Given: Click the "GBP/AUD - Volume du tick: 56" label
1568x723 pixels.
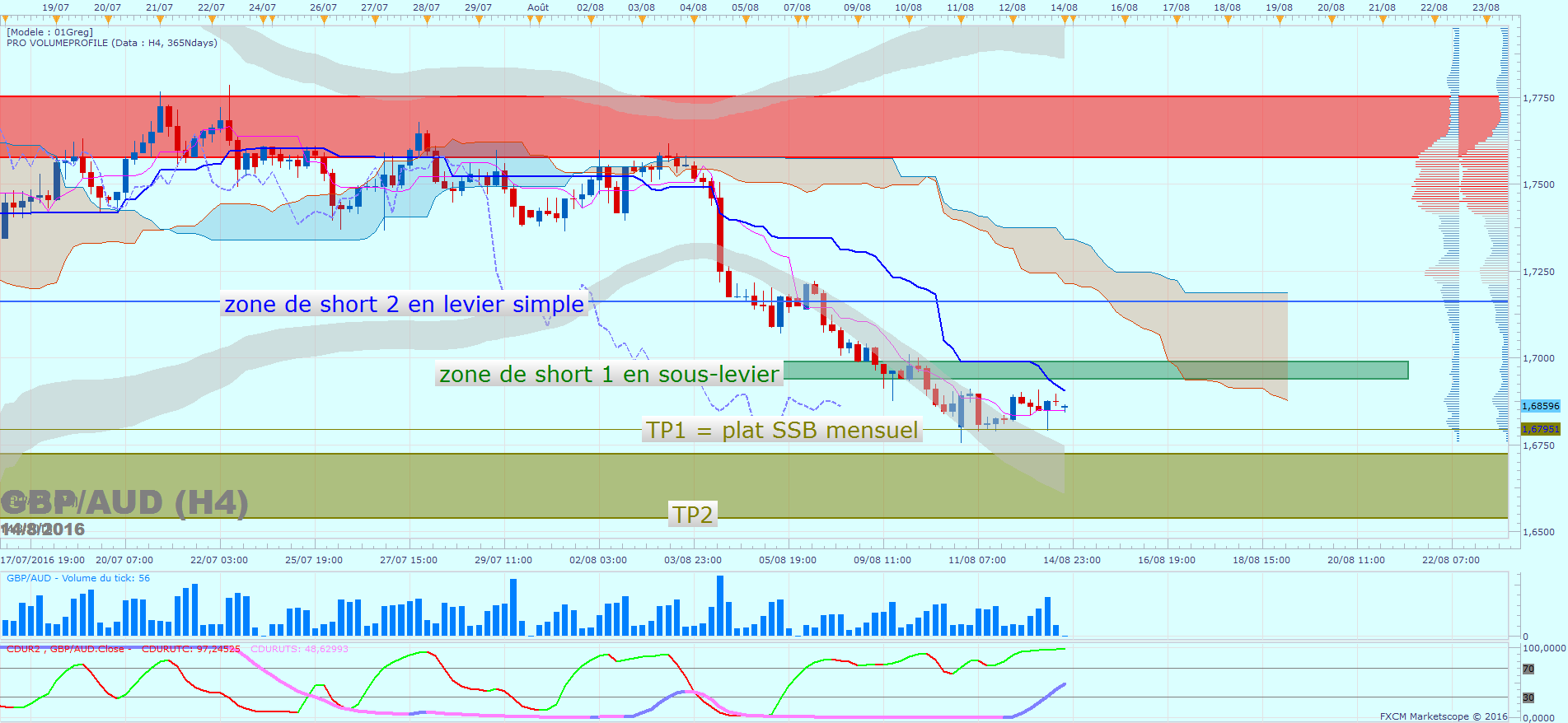Looking at the screenshot, I should (78, 578).
